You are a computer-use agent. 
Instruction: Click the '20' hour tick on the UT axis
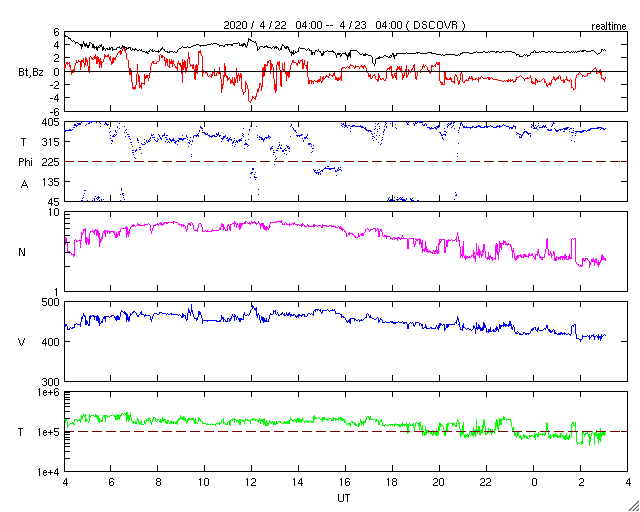tap(439, 482)
